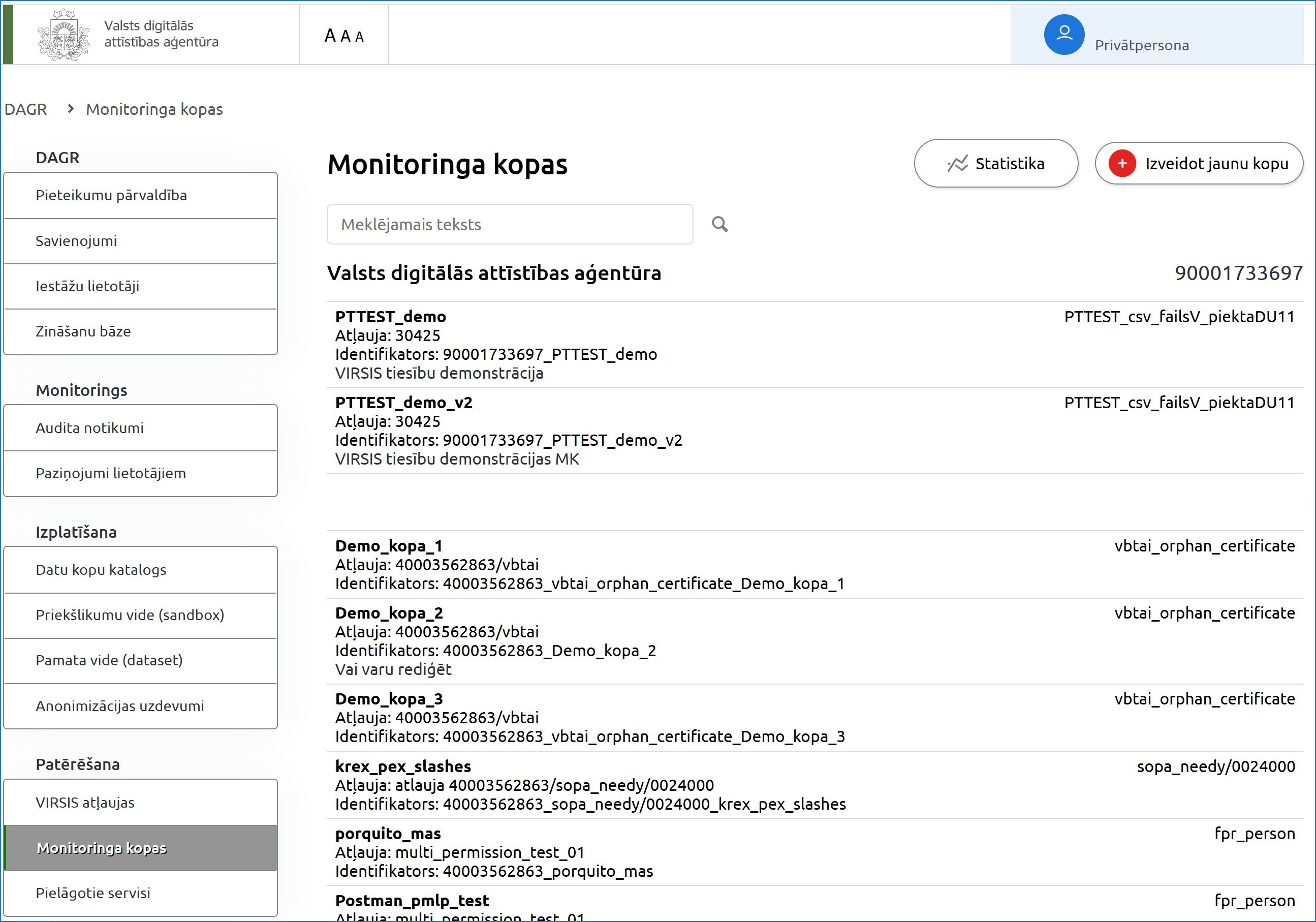Open Audita notikumi menu item
Image resolution: width=1316 pixels, height=922 pixels.
tap(140, 428)
